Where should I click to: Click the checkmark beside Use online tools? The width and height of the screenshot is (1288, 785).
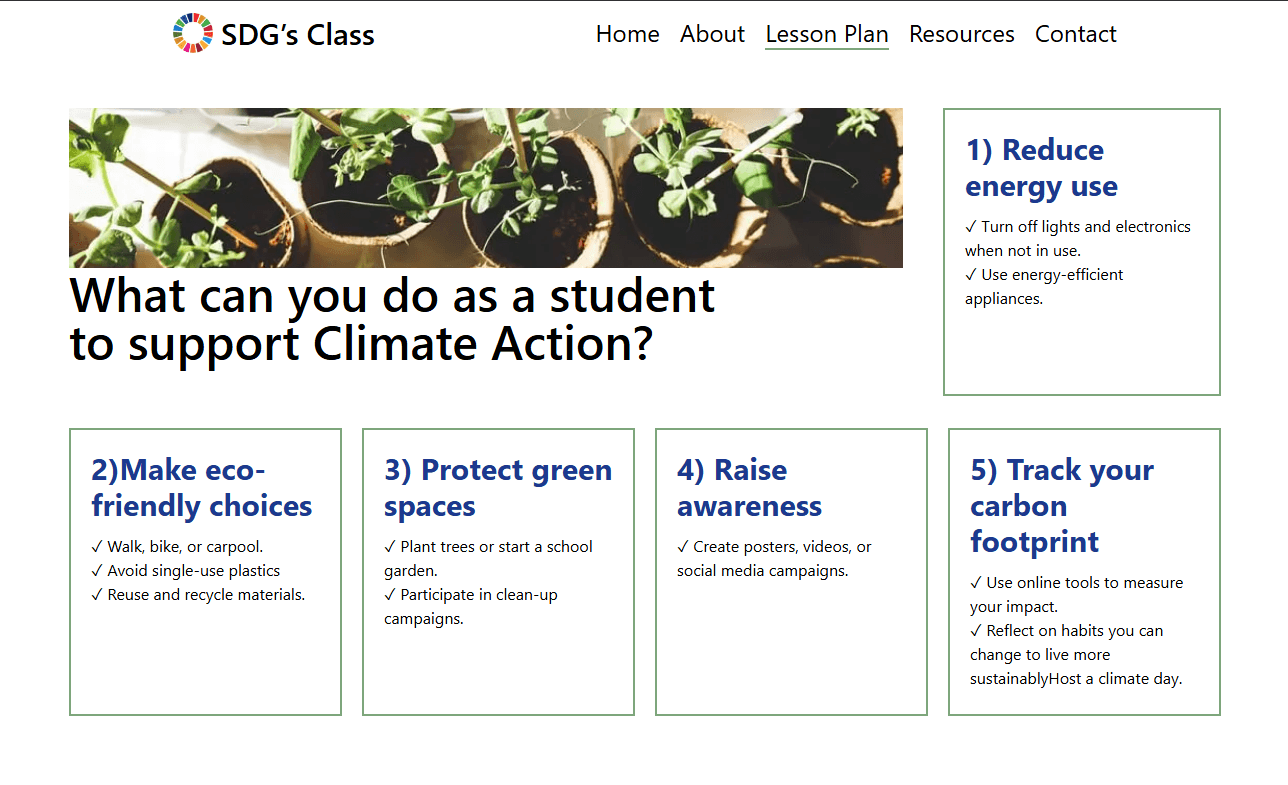976,583
